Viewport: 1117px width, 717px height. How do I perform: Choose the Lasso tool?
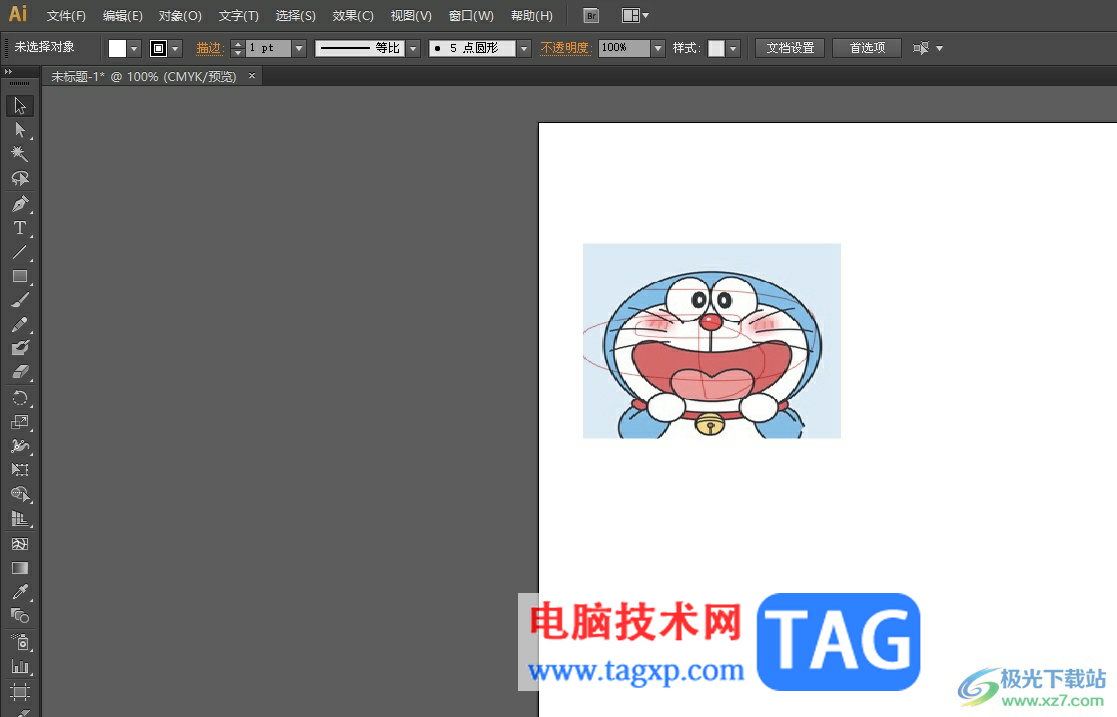(20, 178)
